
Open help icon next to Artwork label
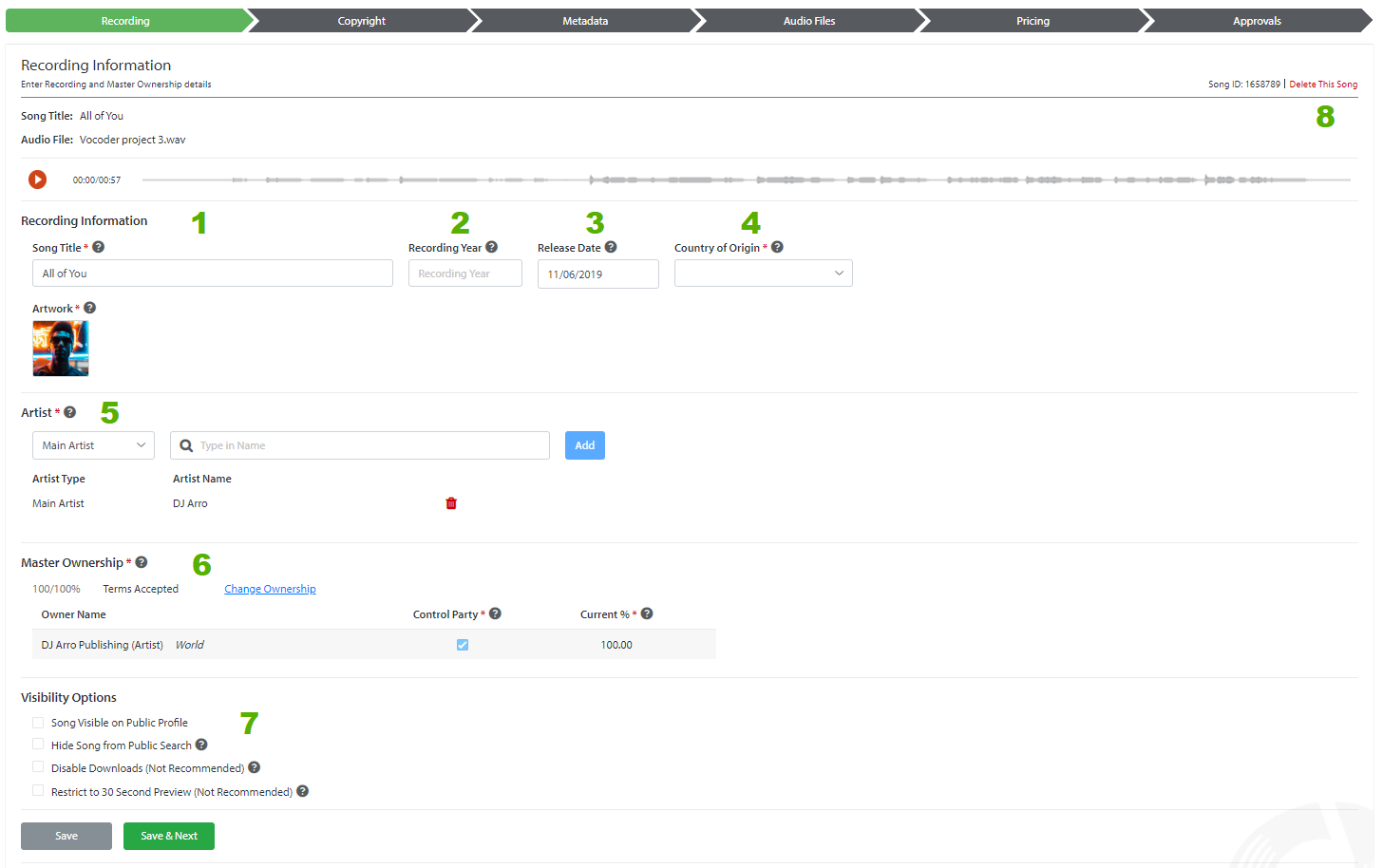(89, 308)
